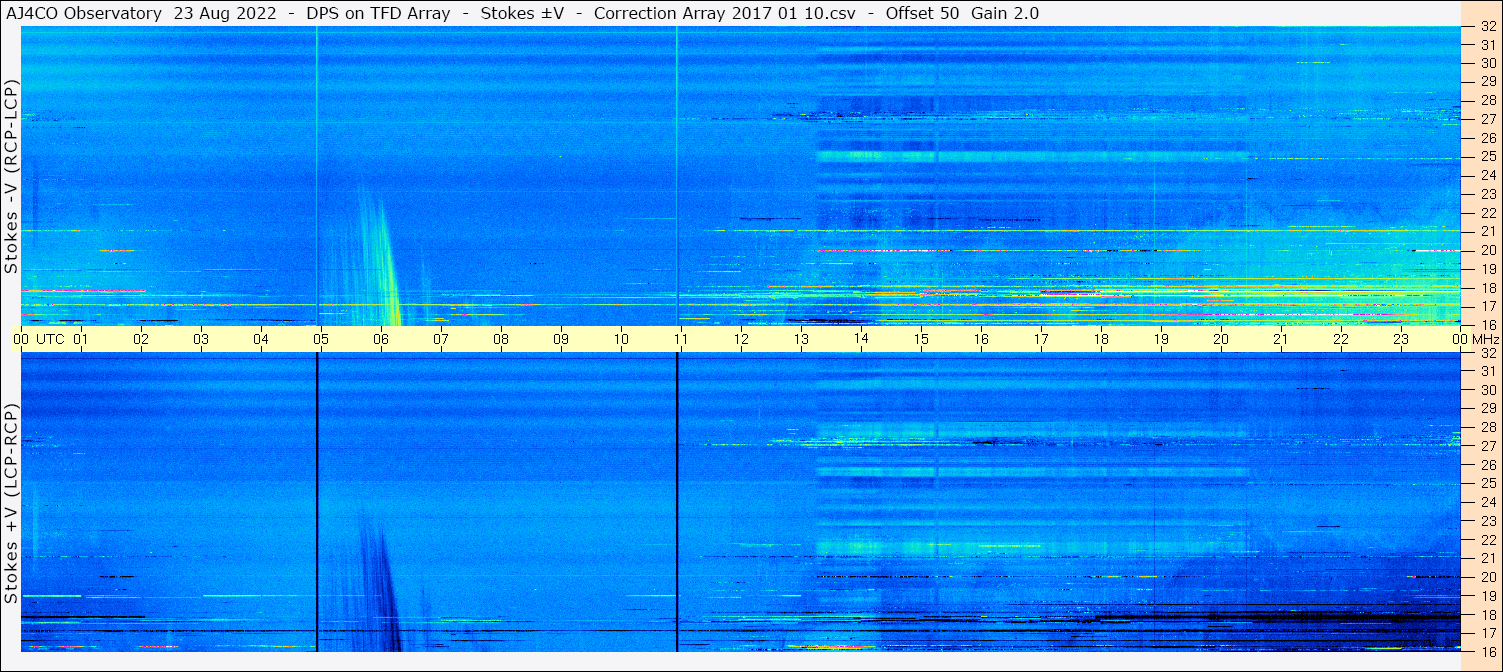The image size is (1503, 672).
Task: Click the 17 MHz label of Stokes +V panel
Action: coord(1488,633)
